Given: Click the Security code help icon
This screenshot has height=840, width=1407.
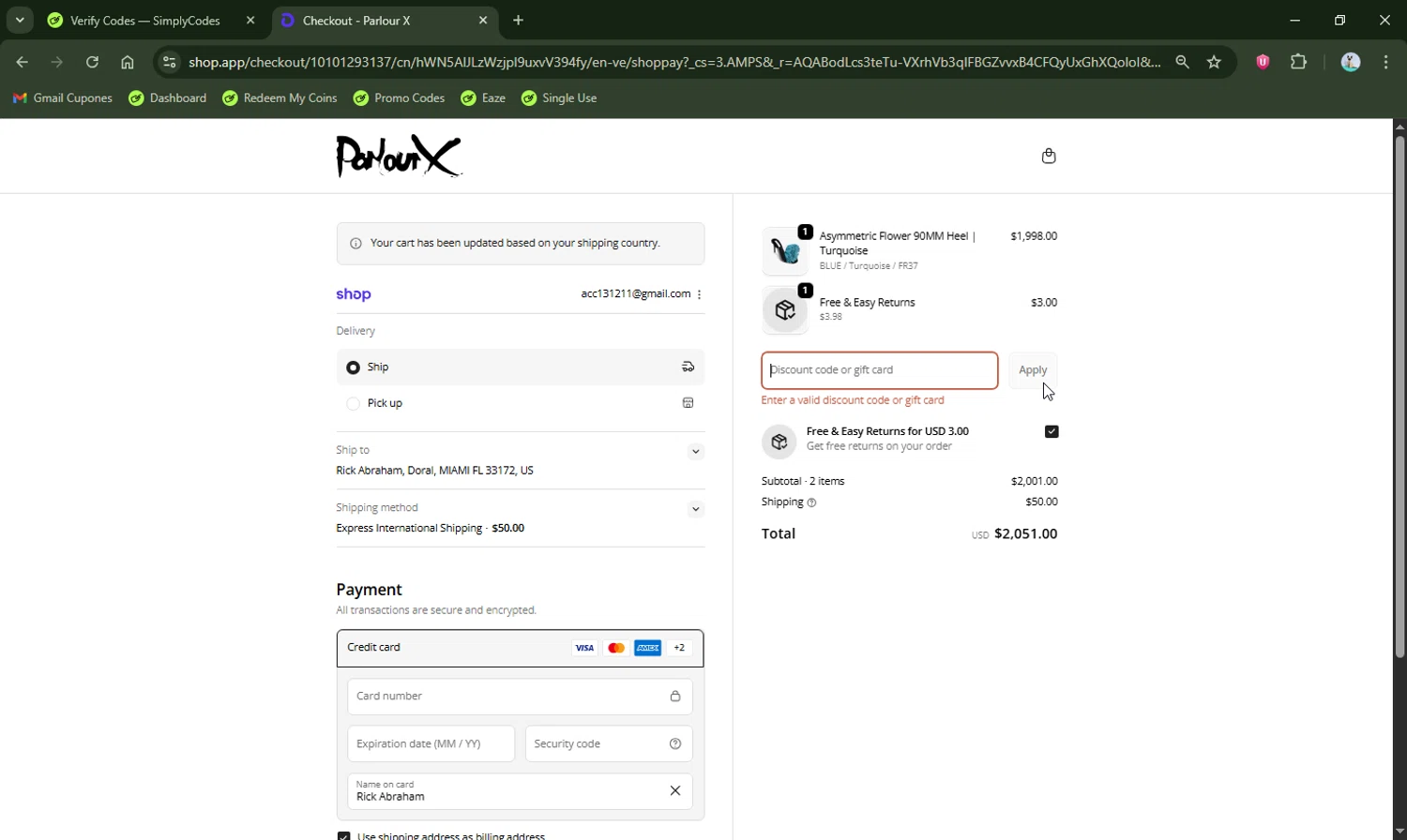Looking at the screenshot, I should [x=674, y=744].
